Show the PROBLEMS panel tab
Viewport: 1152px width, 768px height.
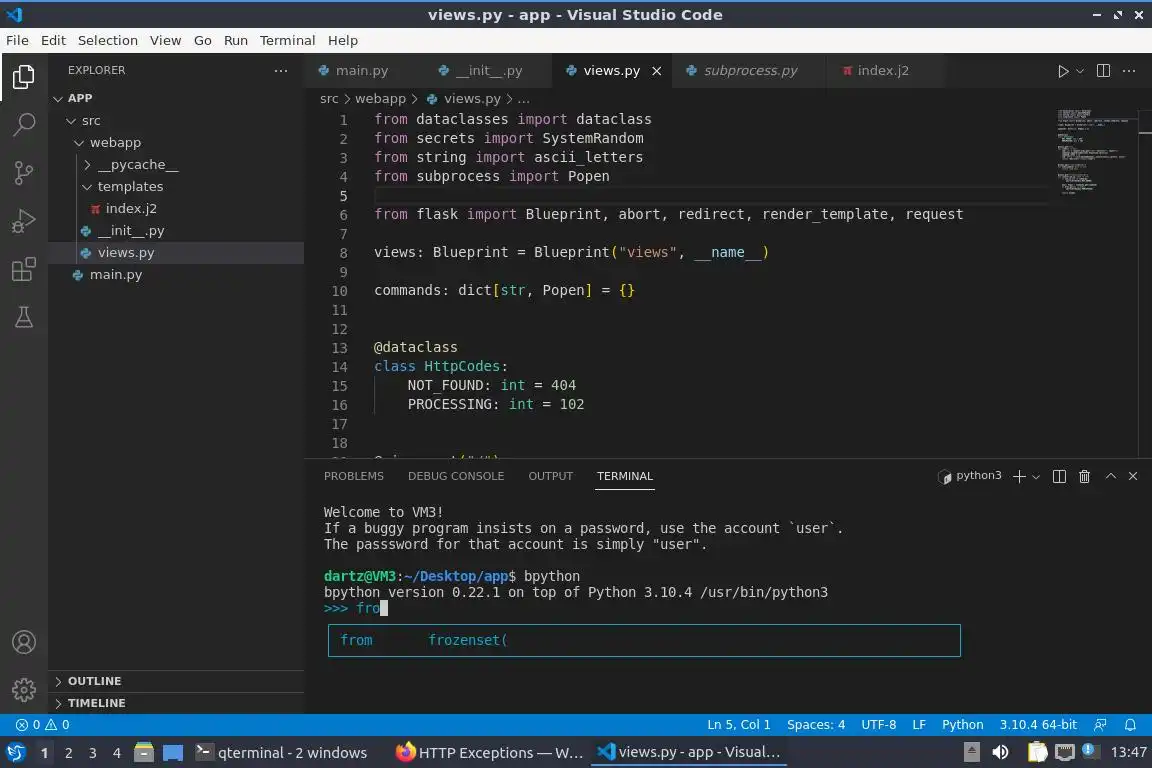coord(353,476)
